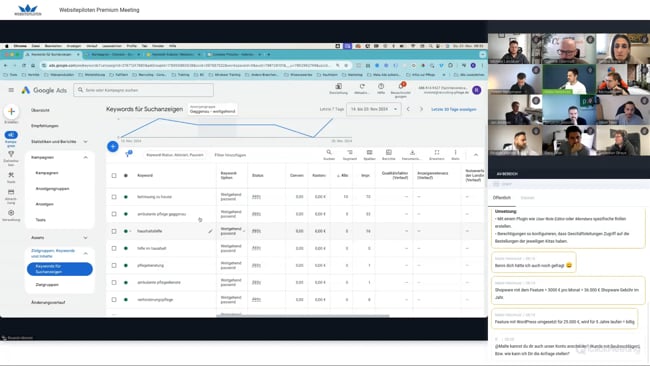
Task: Click the Google Ads logo
Action: pyautogui.click(x=44, y=90)
